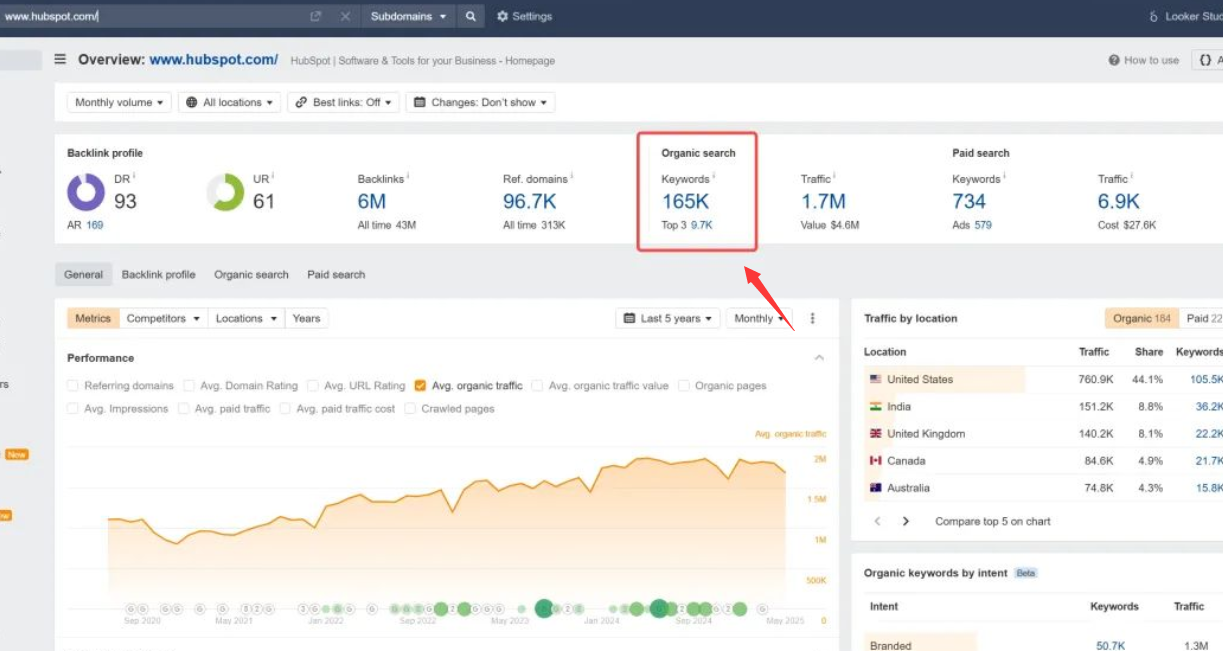
Task: Click the Canada flag icon
Action: [876, 461]
